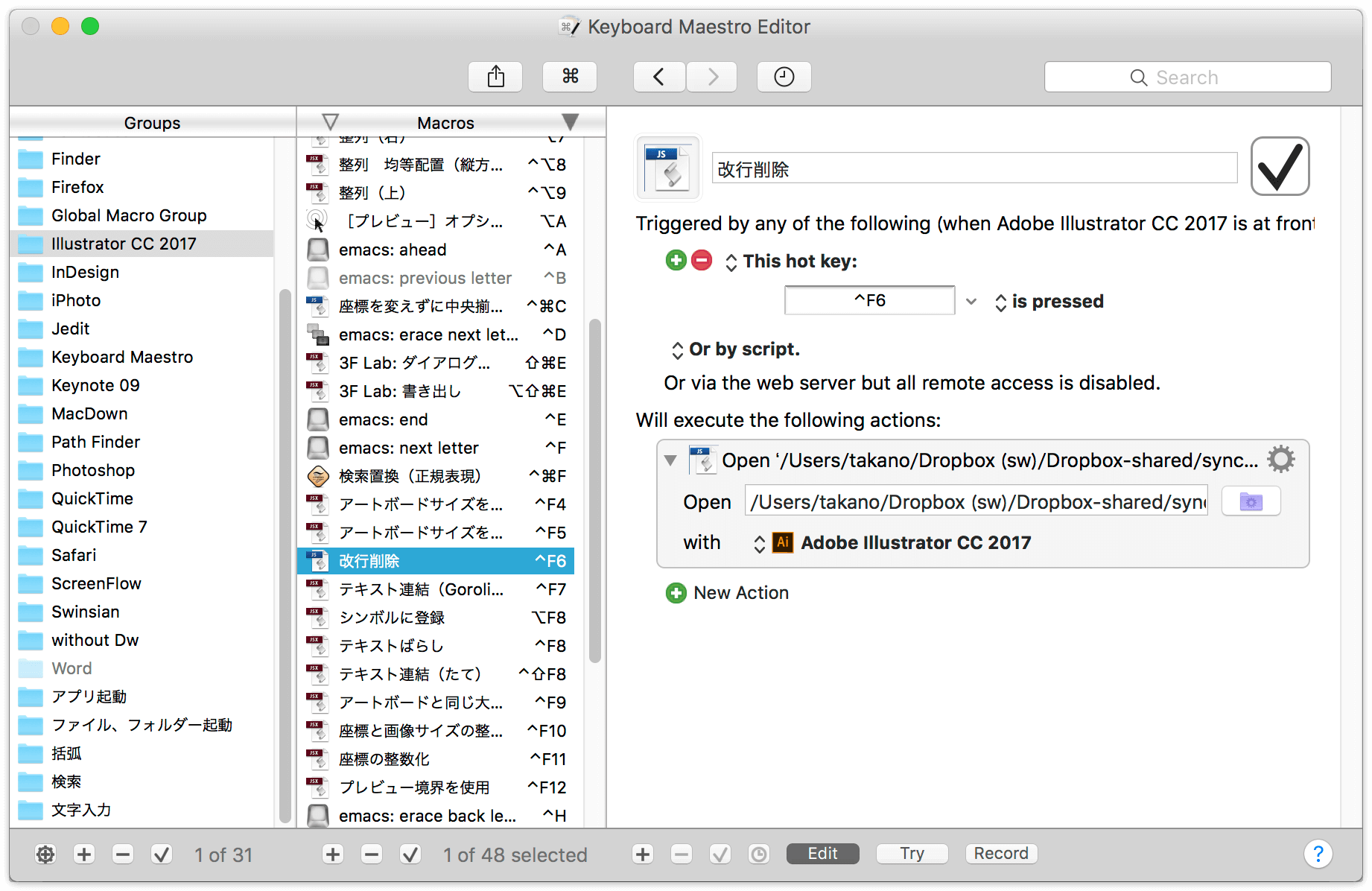Click the green add trigger button
Image resolution: width=1372 pixels, height=891 pixels.
(x=676, y=260)
